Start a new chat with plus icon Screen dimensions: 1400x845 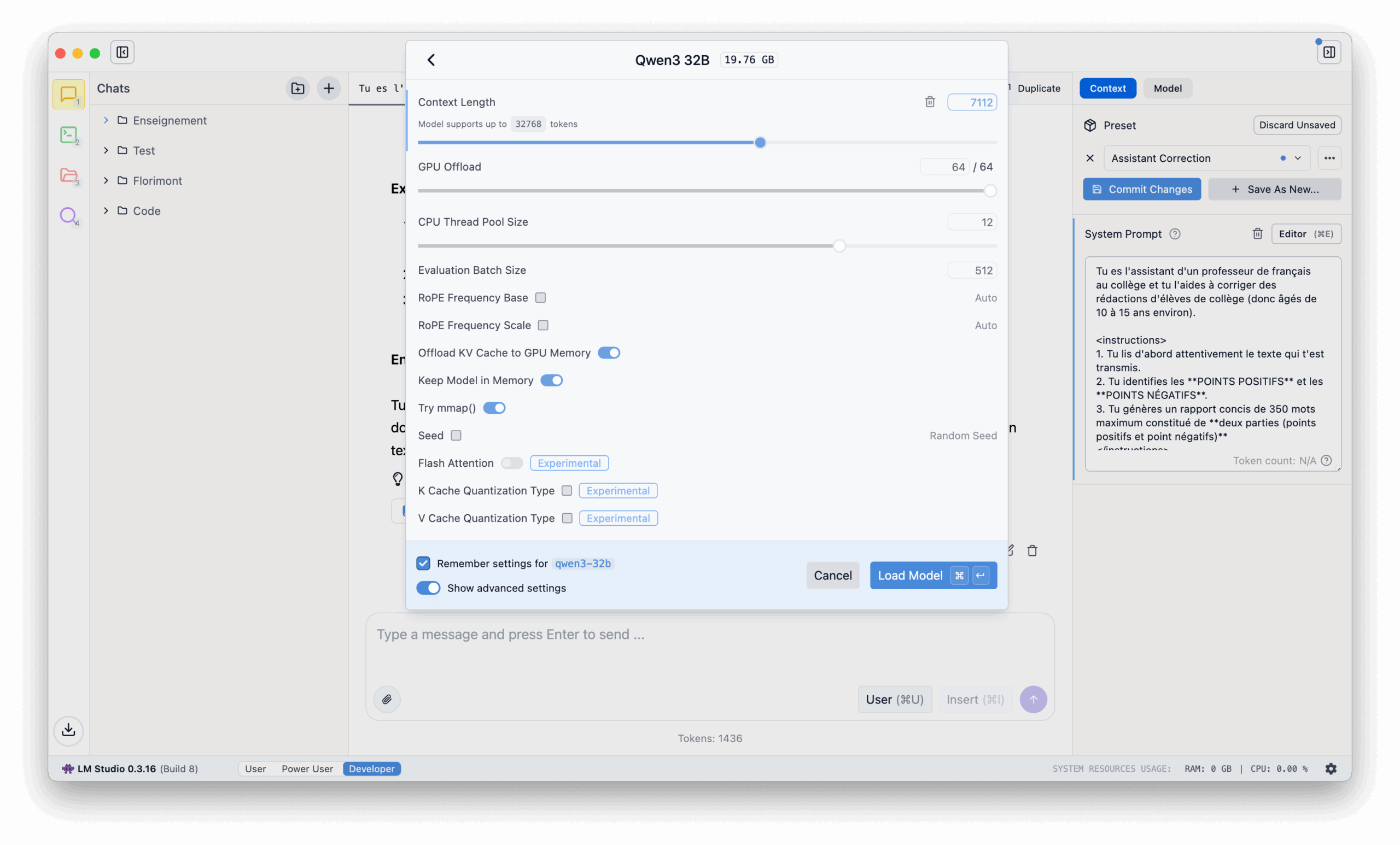(329, 88)
